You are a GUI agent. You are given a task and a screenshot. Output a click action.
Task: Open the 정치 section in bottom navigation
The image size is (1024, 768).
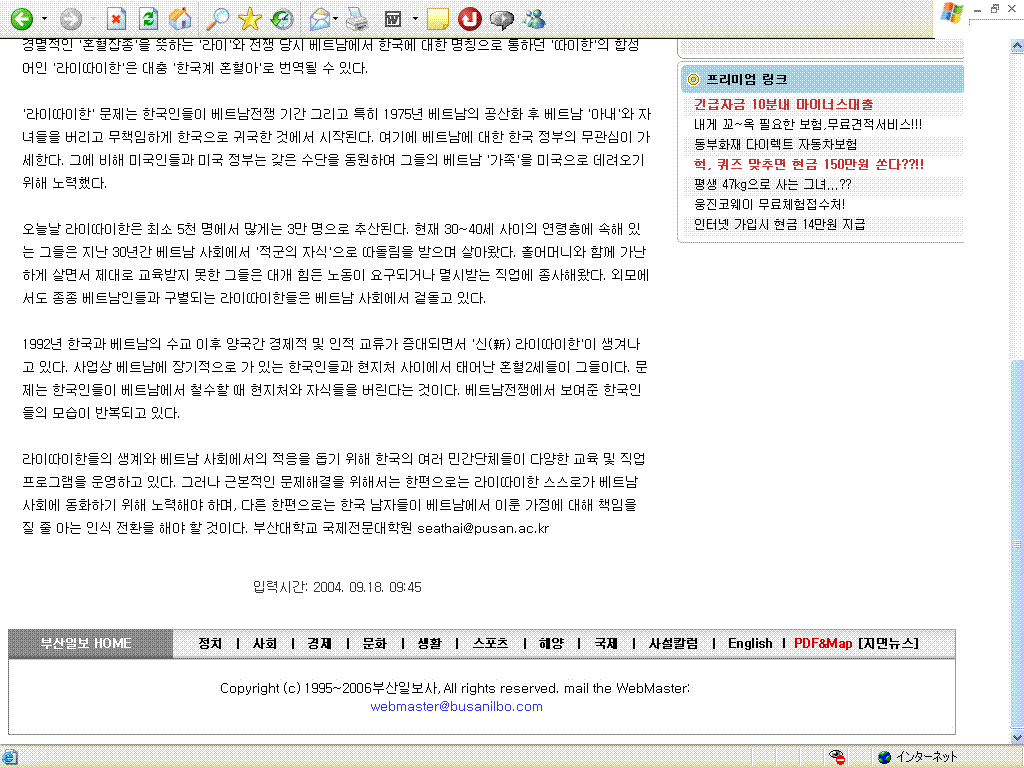(x=210, y=643)
